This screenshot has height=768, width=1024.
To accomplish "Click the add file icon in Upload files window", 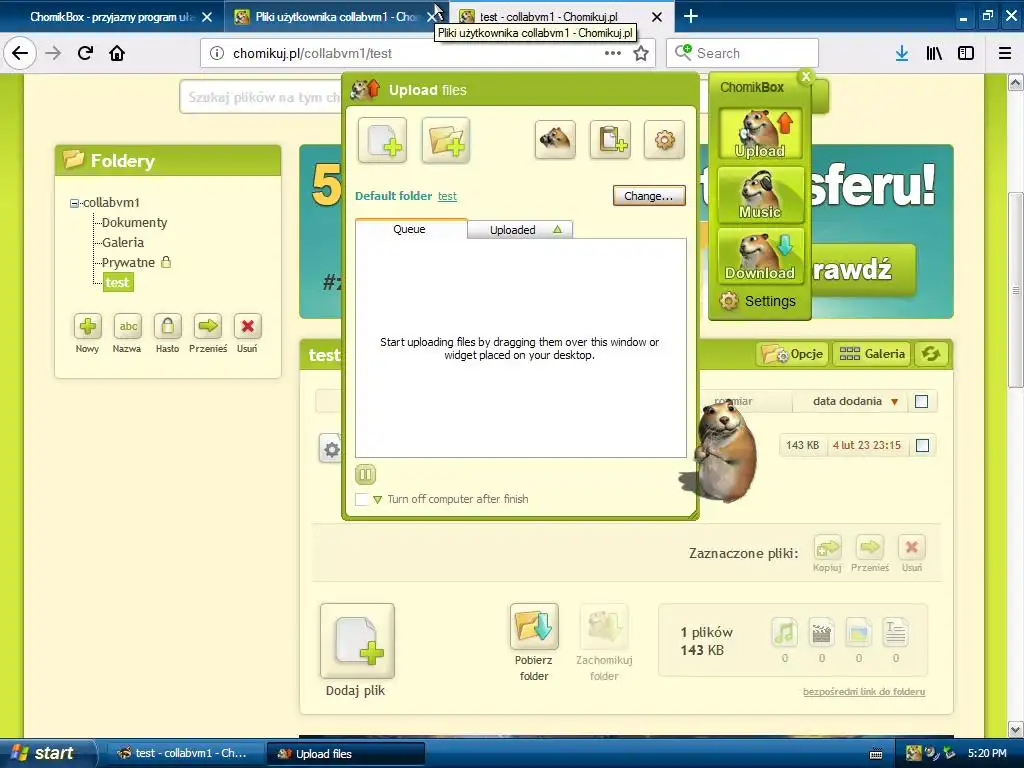I will [383, 140].
